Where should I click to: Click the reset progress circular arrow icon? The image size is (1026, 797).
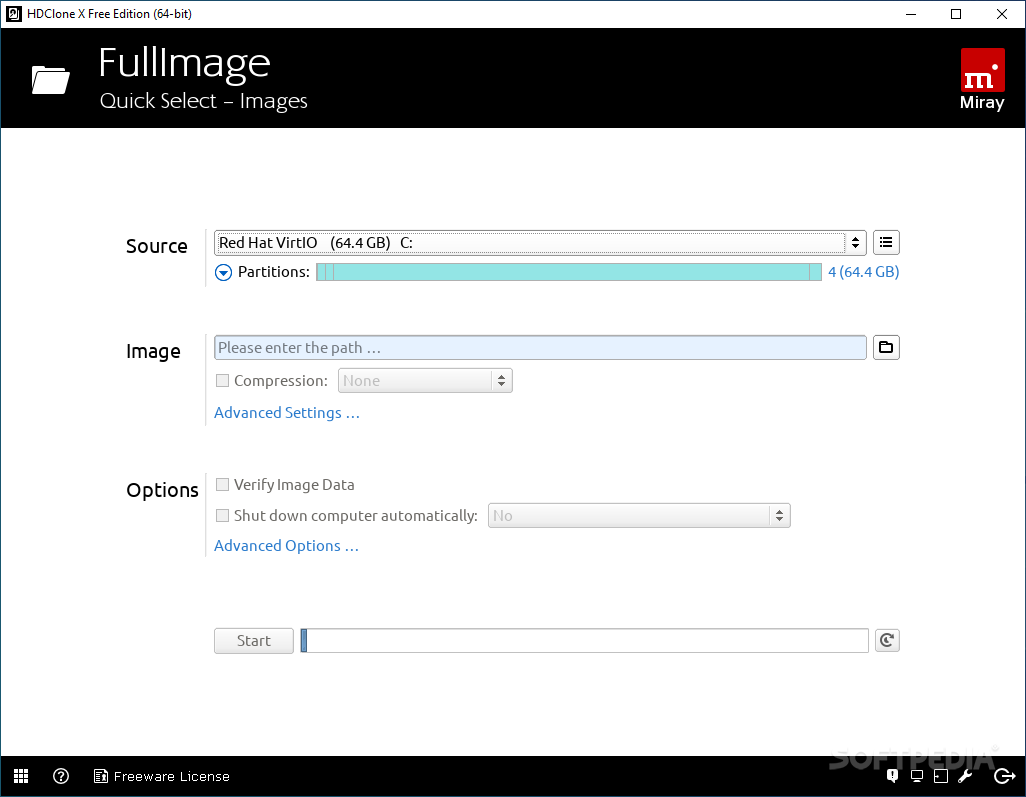point(887,640)
